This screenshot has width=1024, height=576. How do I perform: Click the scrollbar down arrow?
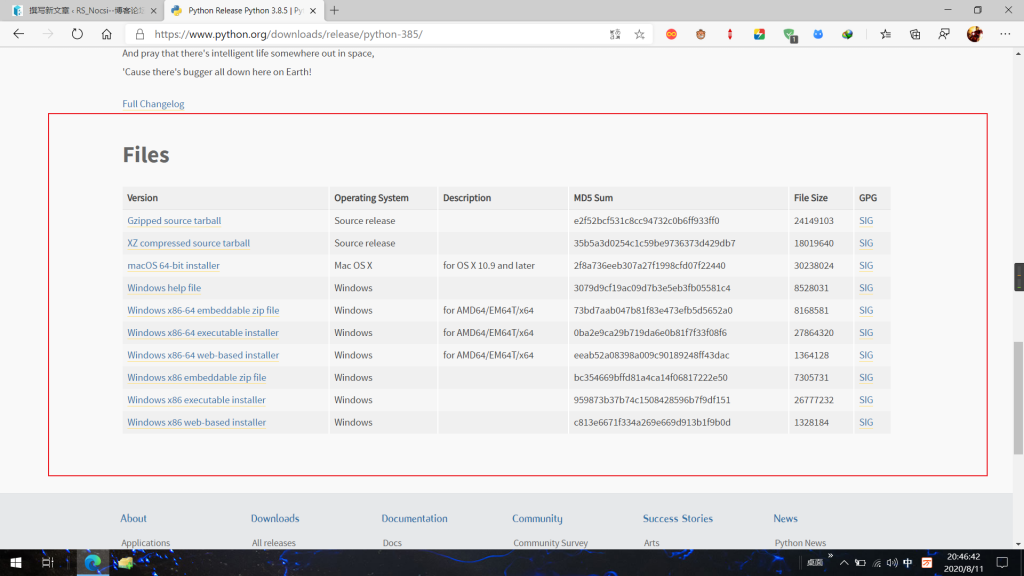tap(1018, 543)
